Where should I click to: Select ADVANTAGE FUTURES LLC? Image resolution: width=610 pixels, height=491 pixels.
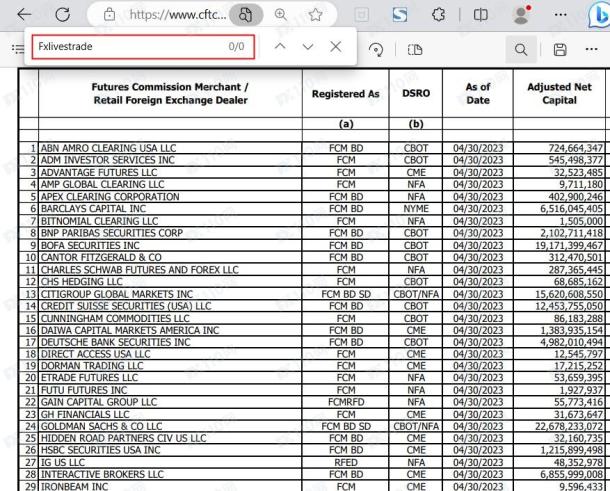click(x=99, y=172)
